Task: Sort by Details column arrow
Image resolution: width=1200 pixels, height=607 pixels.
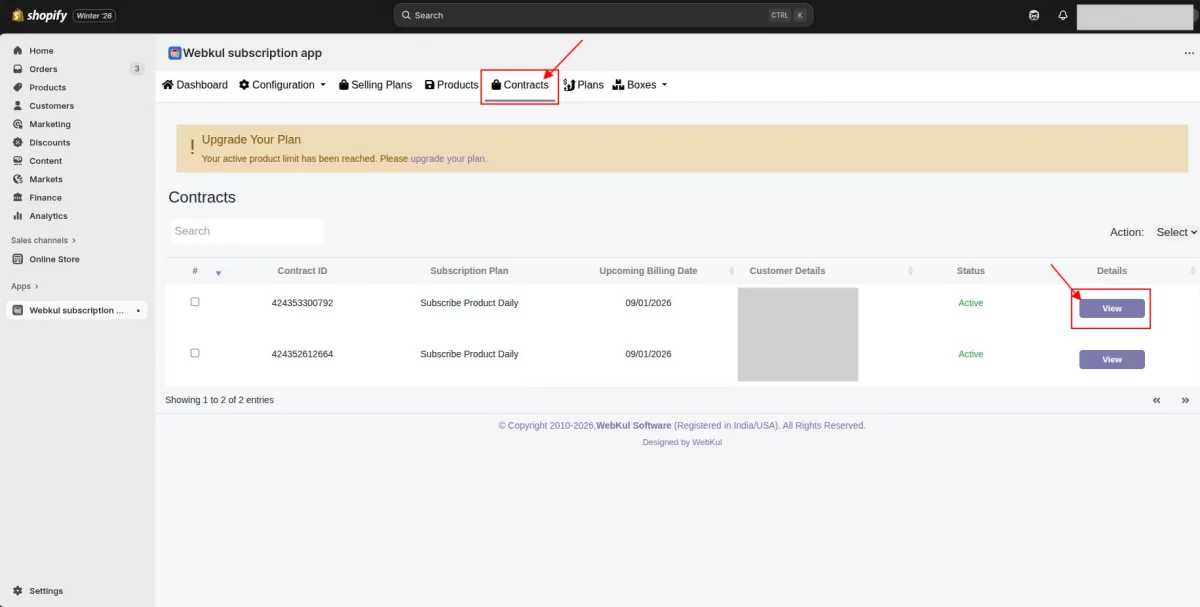Action: click(x=1192, y=271)
